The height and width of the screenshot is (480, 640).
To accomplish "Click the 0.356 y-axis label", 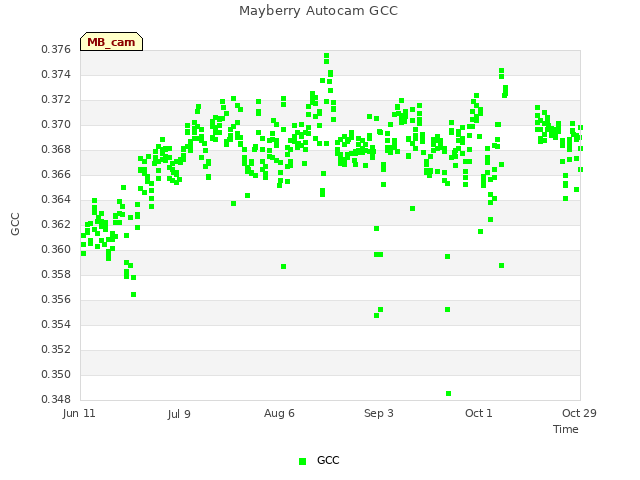I will tap(56, 300).
